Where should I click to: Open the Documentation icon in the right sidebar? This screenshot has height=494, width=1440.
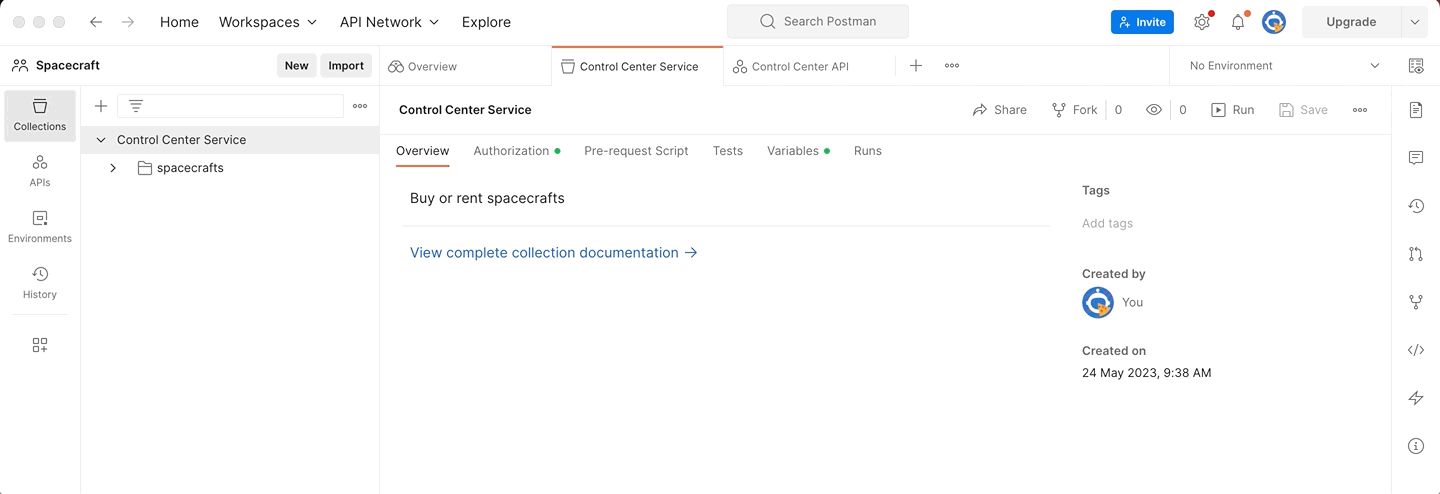pos(1416,110)
